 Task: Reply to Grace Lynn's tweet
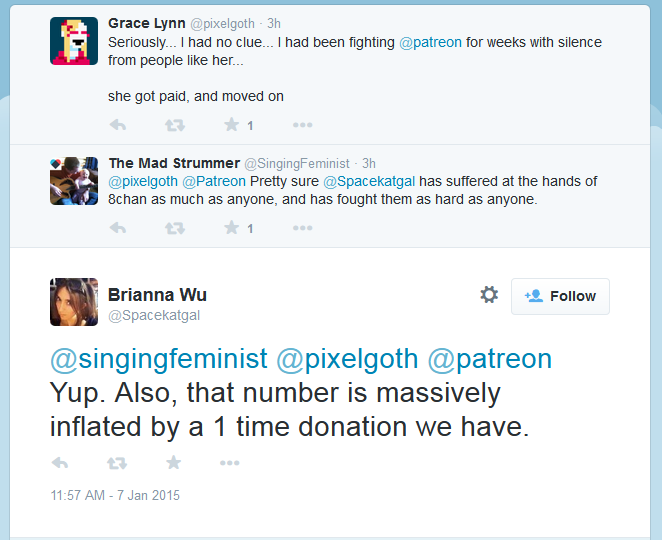pos(118,125)
